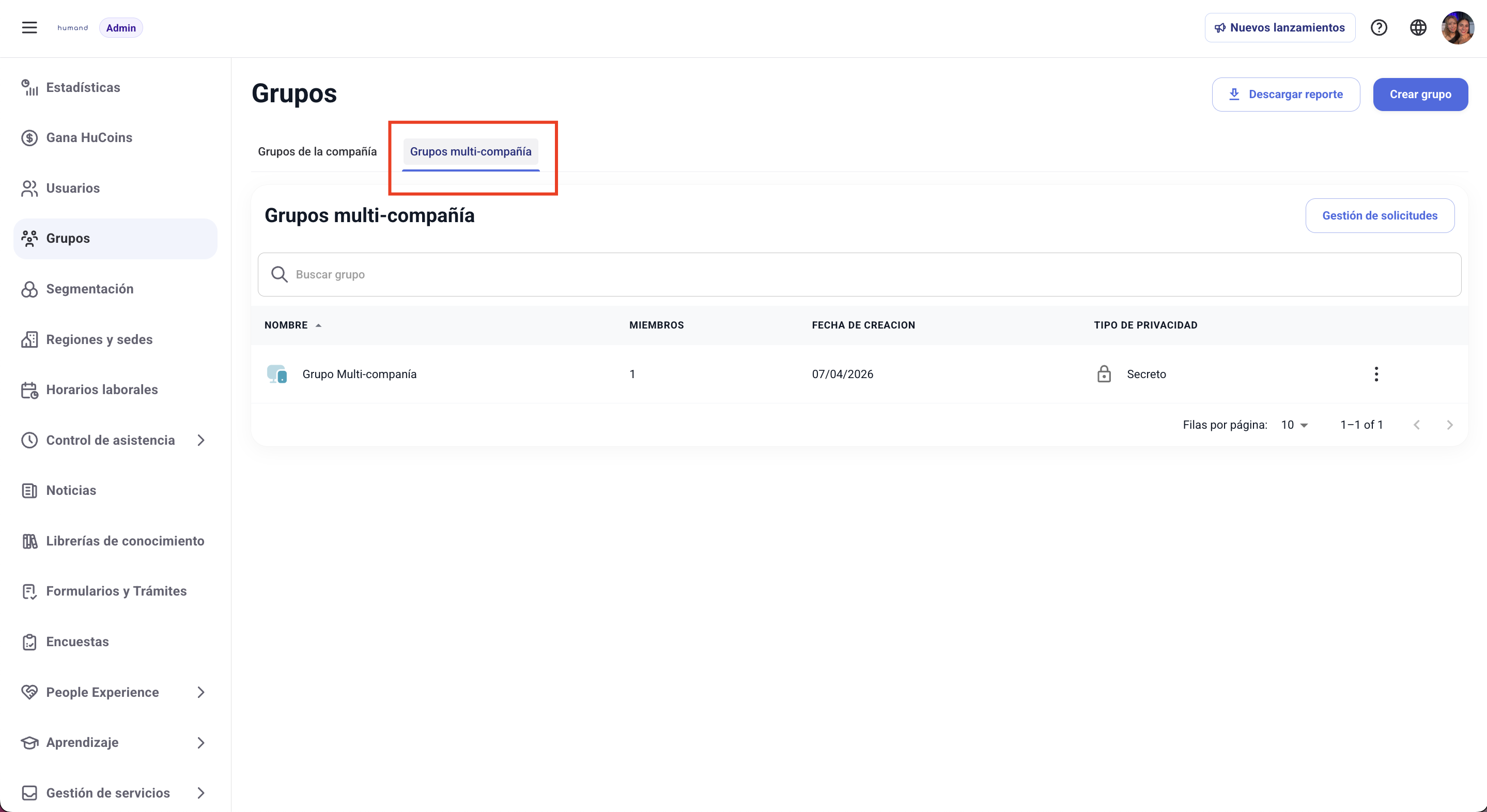Open Gestión de solicitudes

tap(1380, 215)
